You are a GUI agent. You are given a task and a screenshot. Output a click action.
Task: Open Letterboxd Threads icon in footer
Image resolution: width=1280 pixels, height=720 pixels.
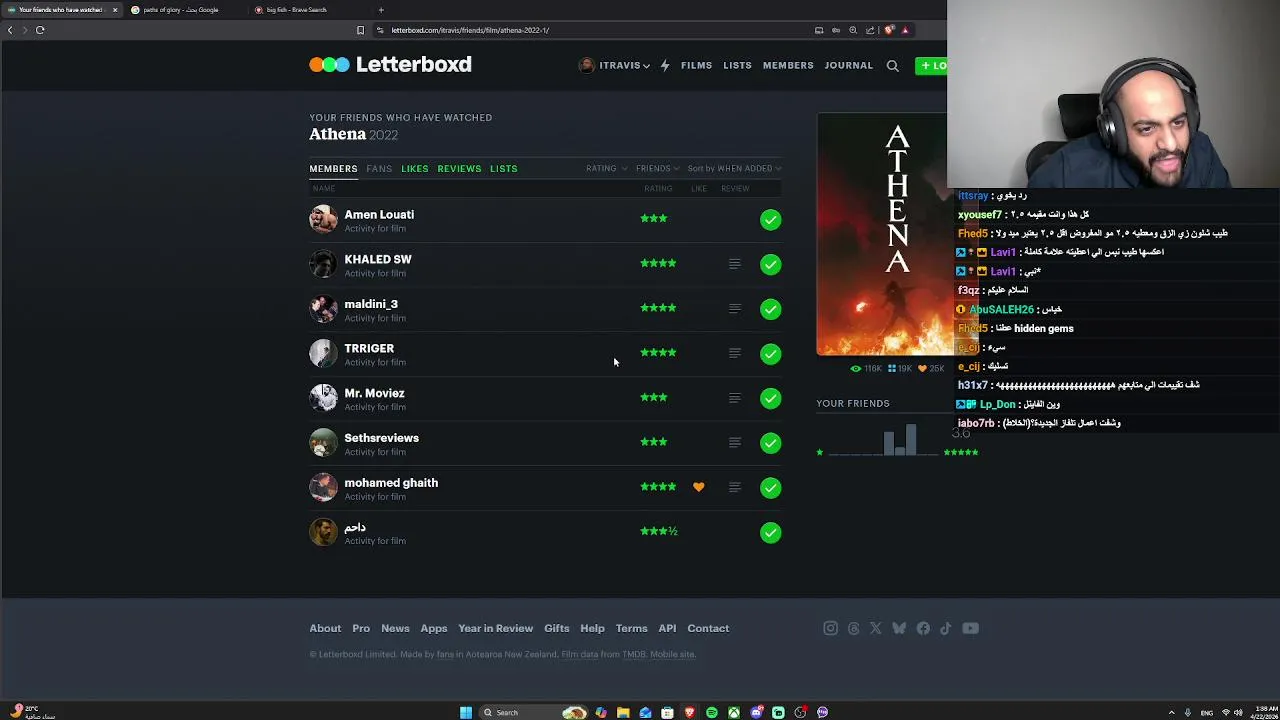pos(853,628)
